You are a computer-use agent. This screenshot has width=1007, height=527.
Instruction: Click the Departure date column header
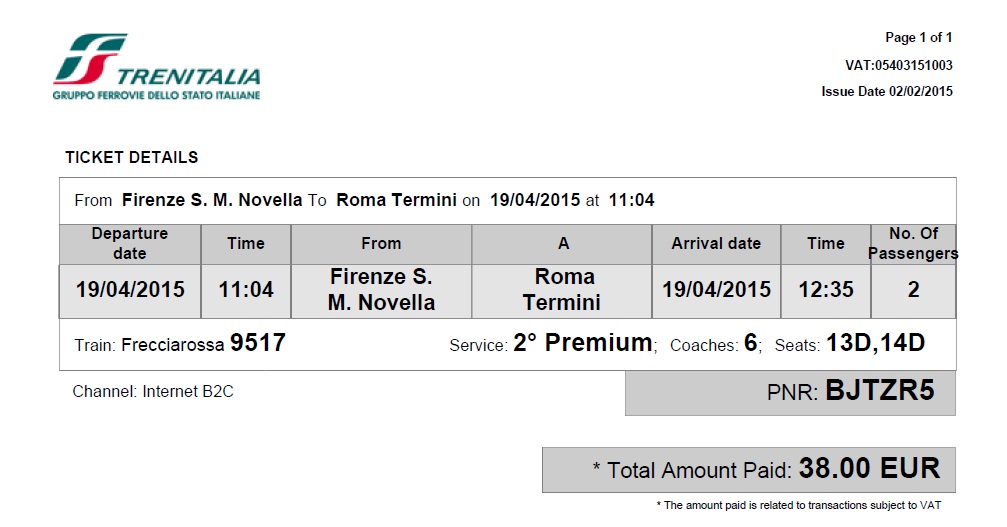click(x=130, y=244)
